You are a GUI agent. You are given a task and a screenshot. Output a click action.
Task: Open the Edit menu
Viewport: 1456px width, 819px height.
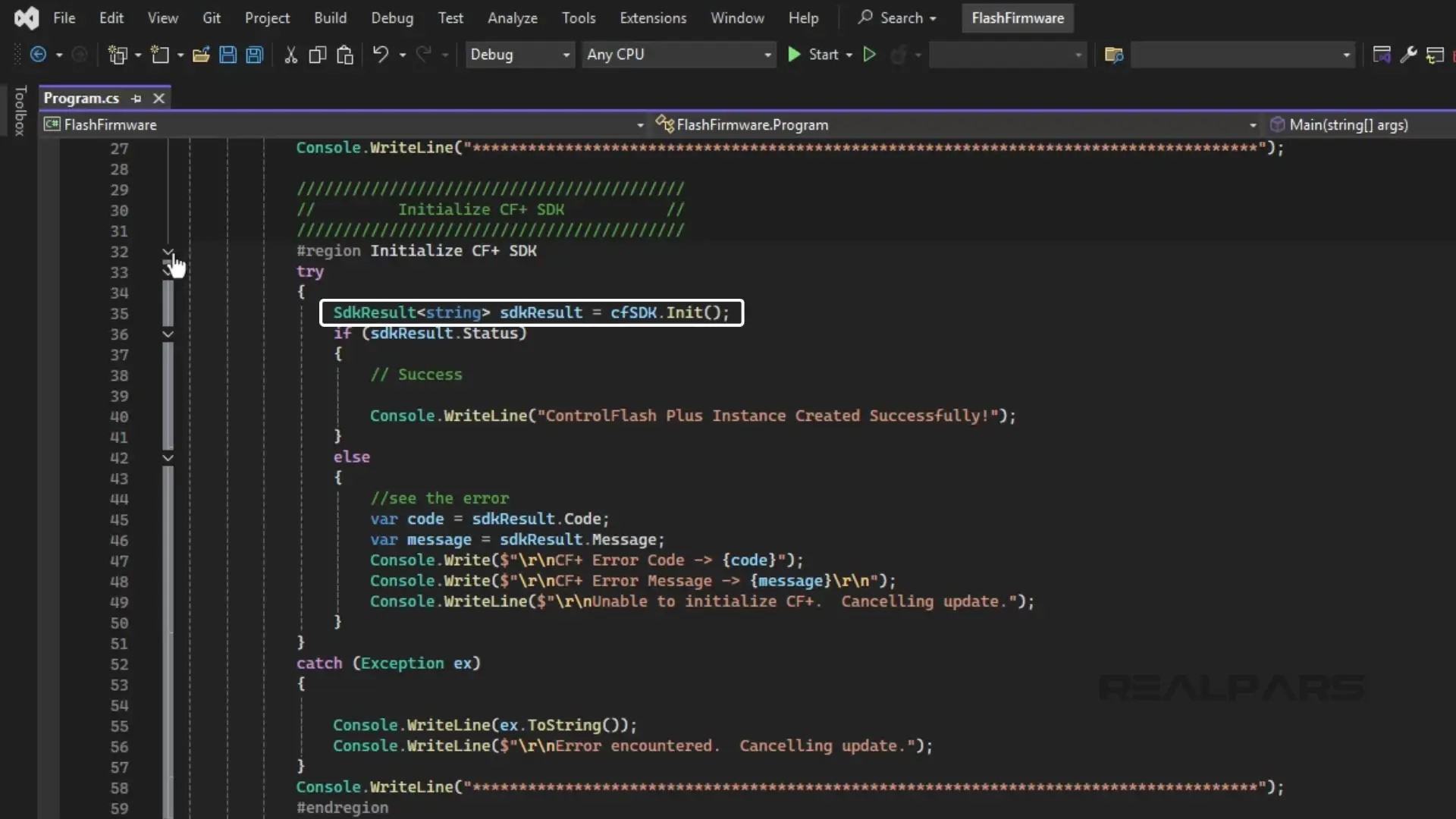pyautogui.click(x=111, y=17)
